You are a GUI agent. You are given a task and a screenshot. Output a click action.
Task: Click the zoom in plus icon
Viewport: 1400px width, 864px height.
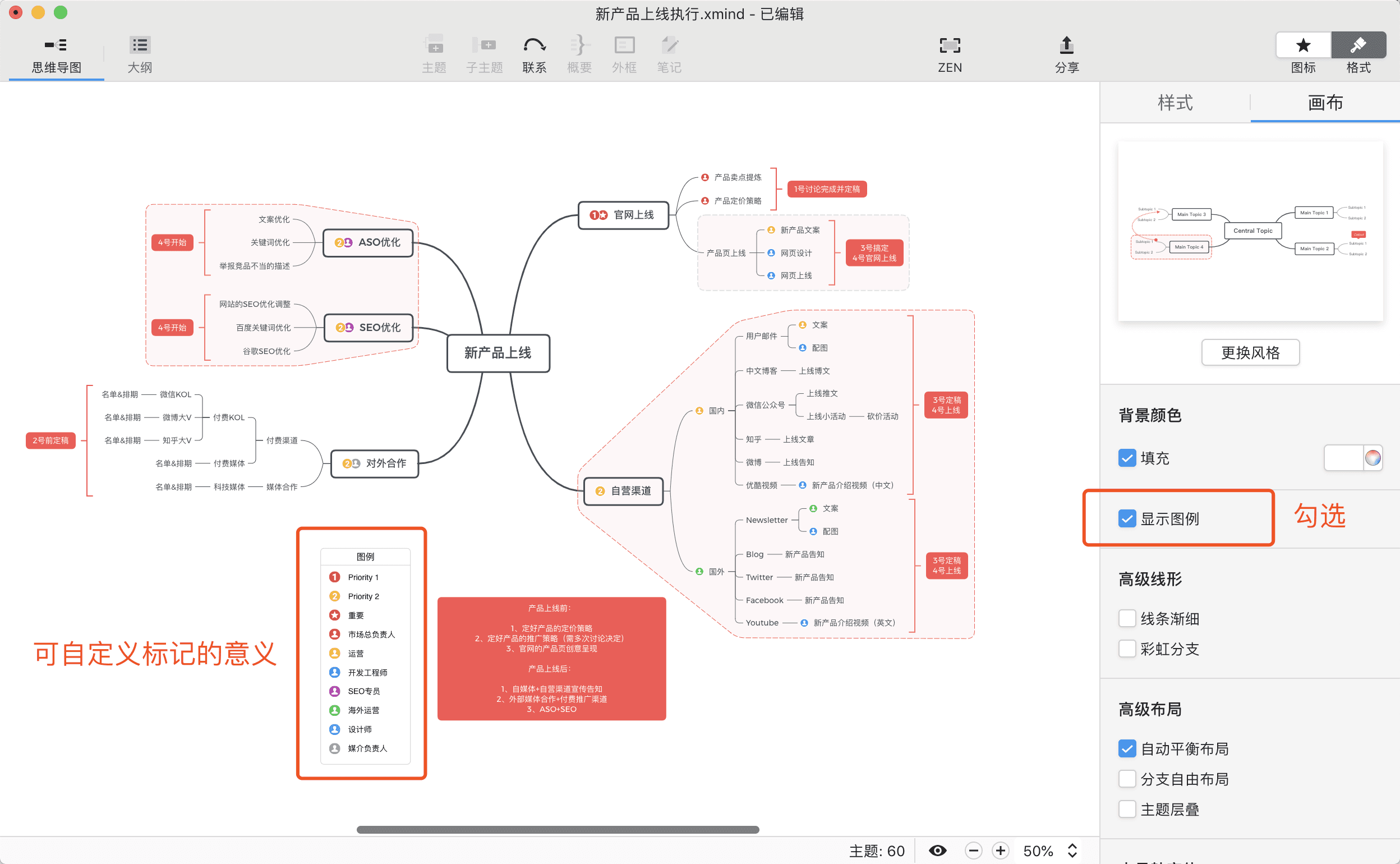pos(1000,851)
